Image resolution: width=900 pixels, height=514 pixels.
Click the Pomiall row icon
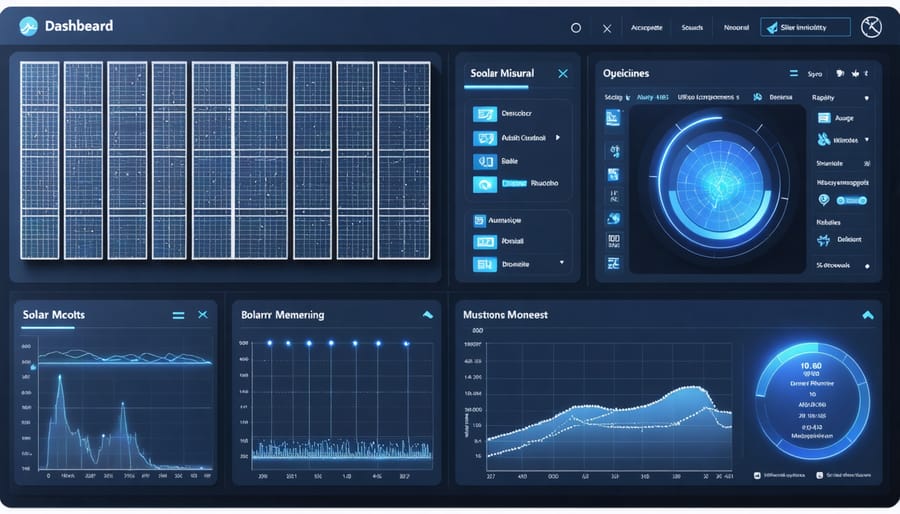click(485, 242)
